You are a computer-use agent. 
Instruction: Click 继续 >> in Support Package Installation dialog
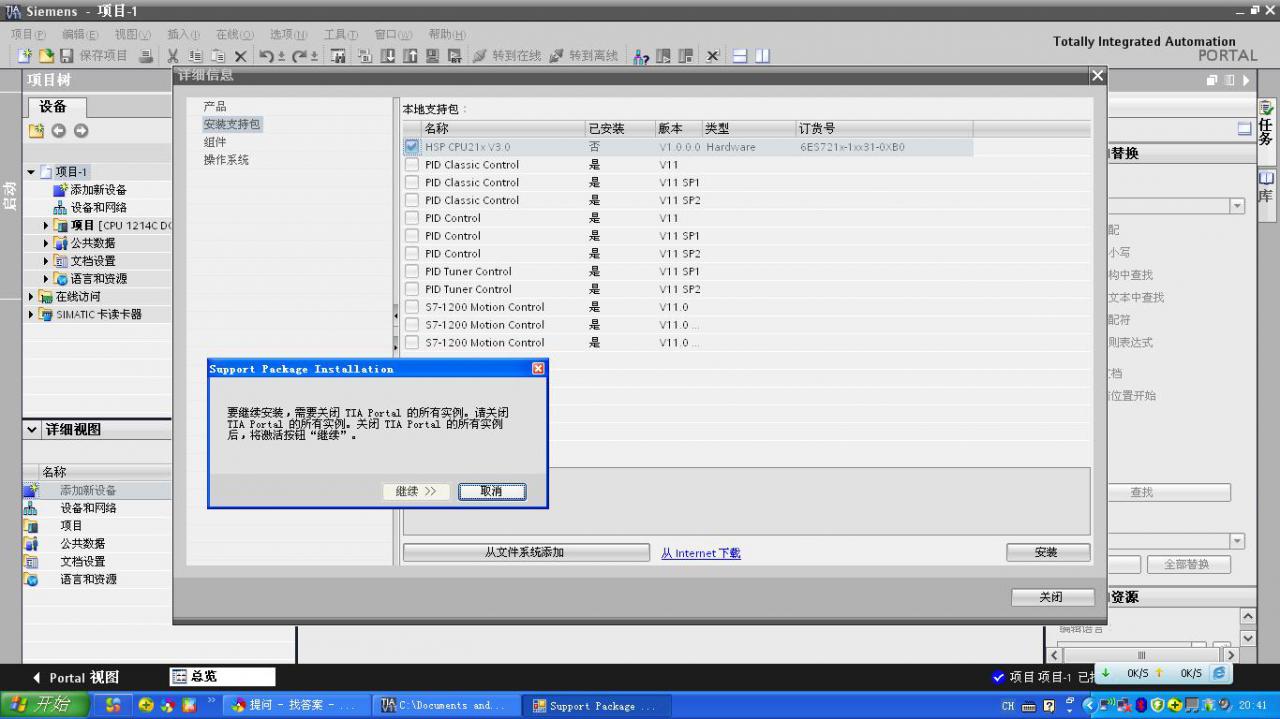(416, 491)
